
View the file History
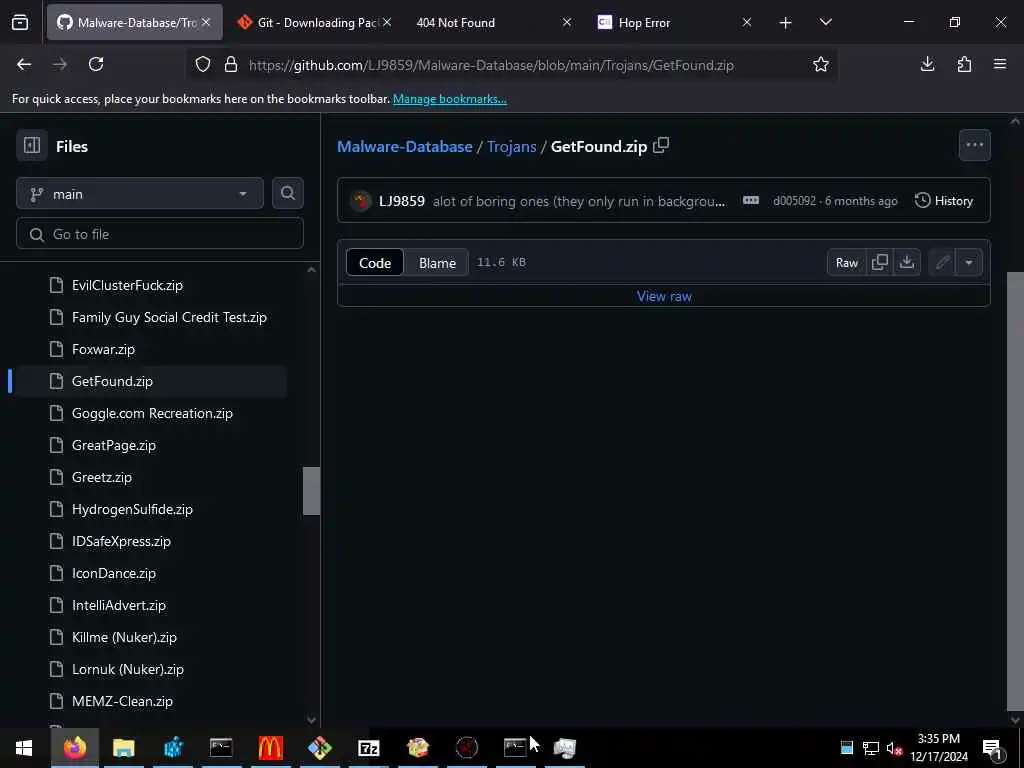click(944, 200)
